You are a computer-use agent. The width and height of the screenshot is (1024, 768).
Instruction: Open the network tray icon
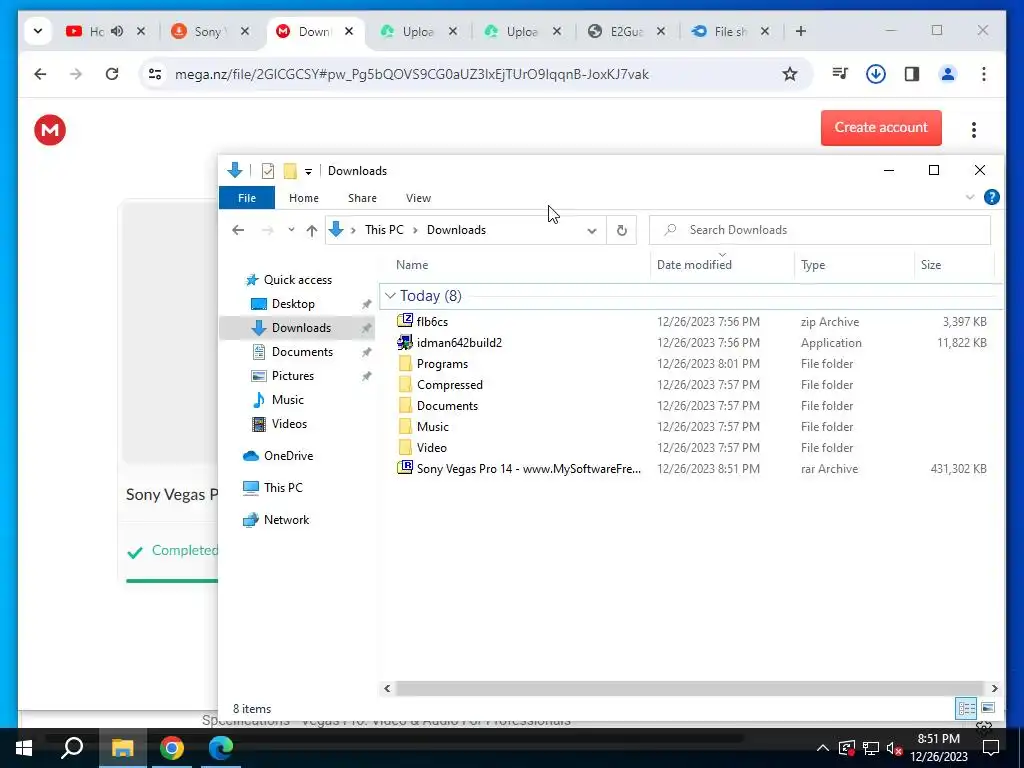(871, 748)
